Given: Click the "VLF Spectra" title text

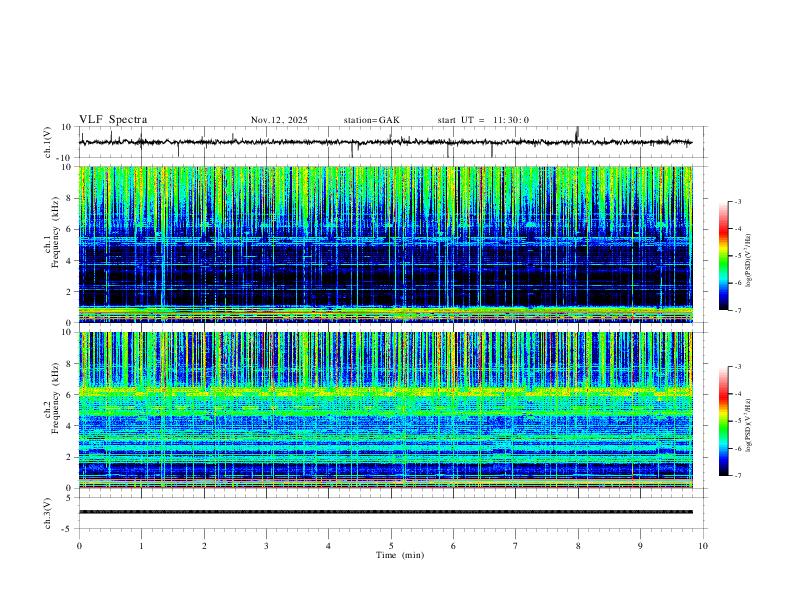Looking at the screenshot, I should 113,120.
